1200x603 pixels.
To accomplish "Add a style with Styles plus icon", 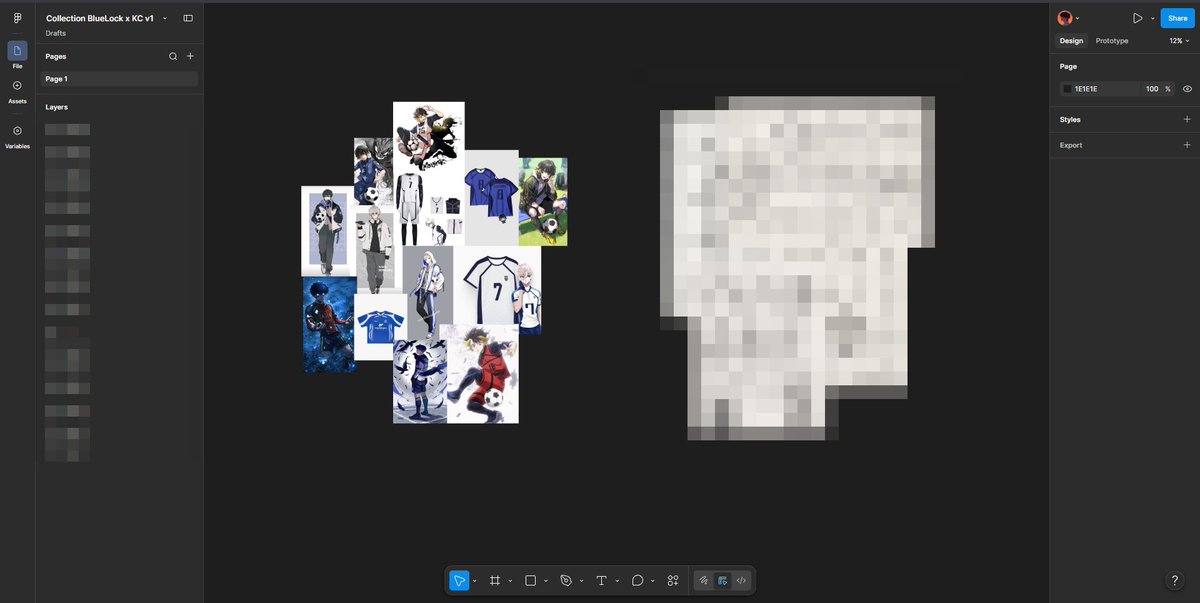I will [x=1187, y=119].
